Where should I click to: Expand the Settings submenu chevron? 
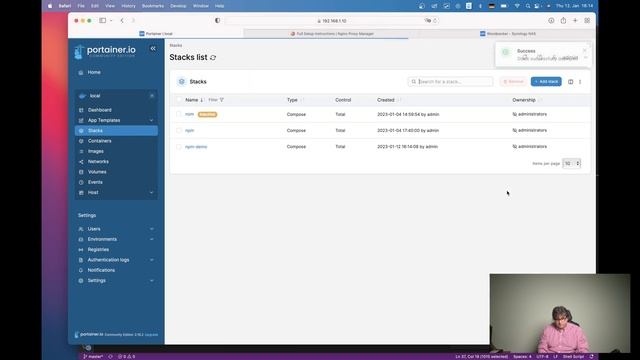151,281
